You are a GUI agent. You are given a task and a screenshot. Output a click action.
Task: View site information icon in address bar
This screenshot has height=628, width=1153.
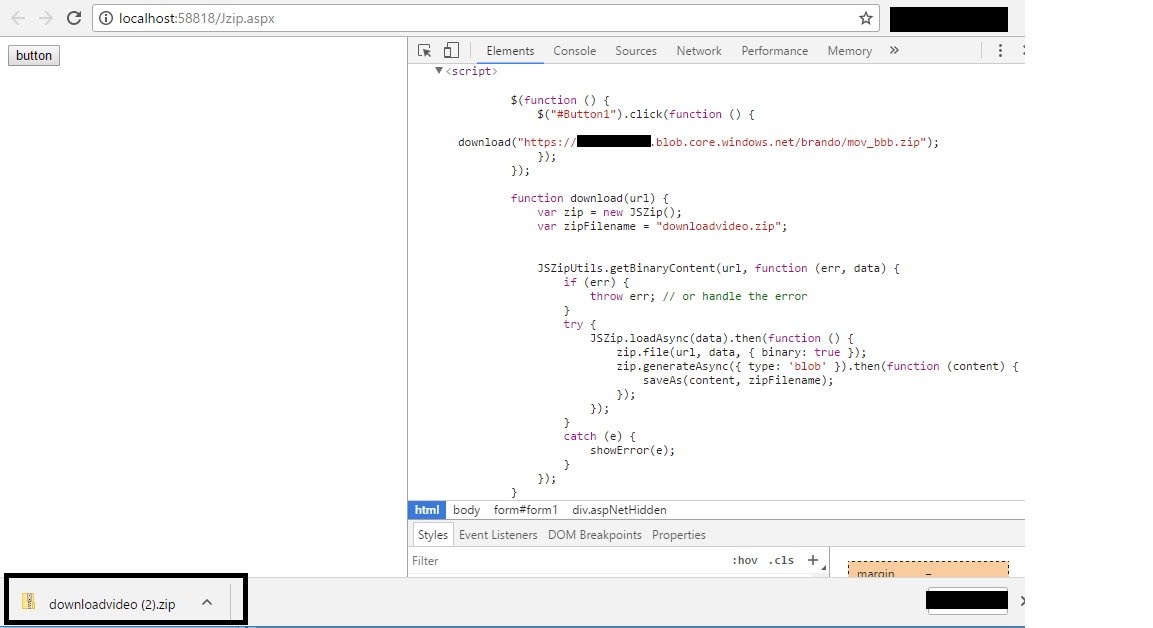point(106,18)
